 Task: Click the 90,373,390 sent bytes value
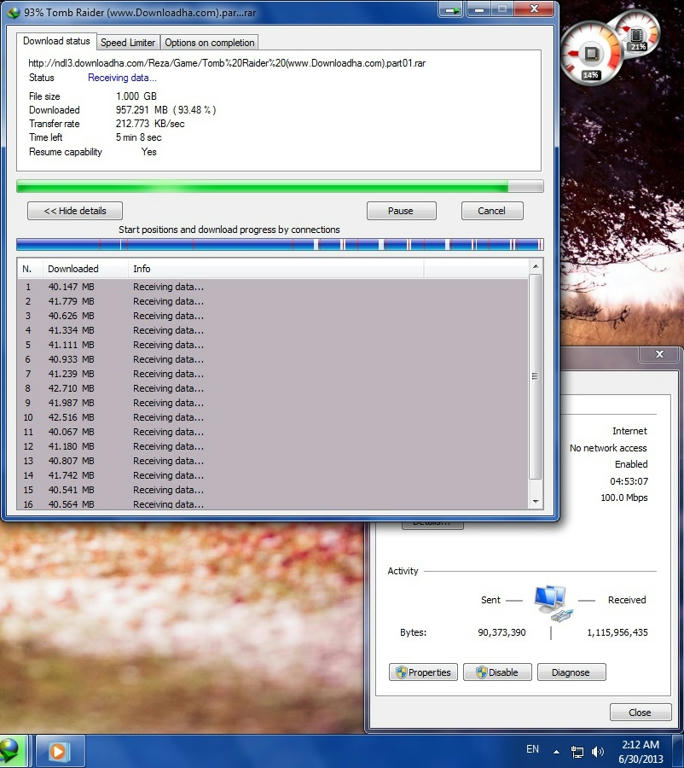click(502, 632)
